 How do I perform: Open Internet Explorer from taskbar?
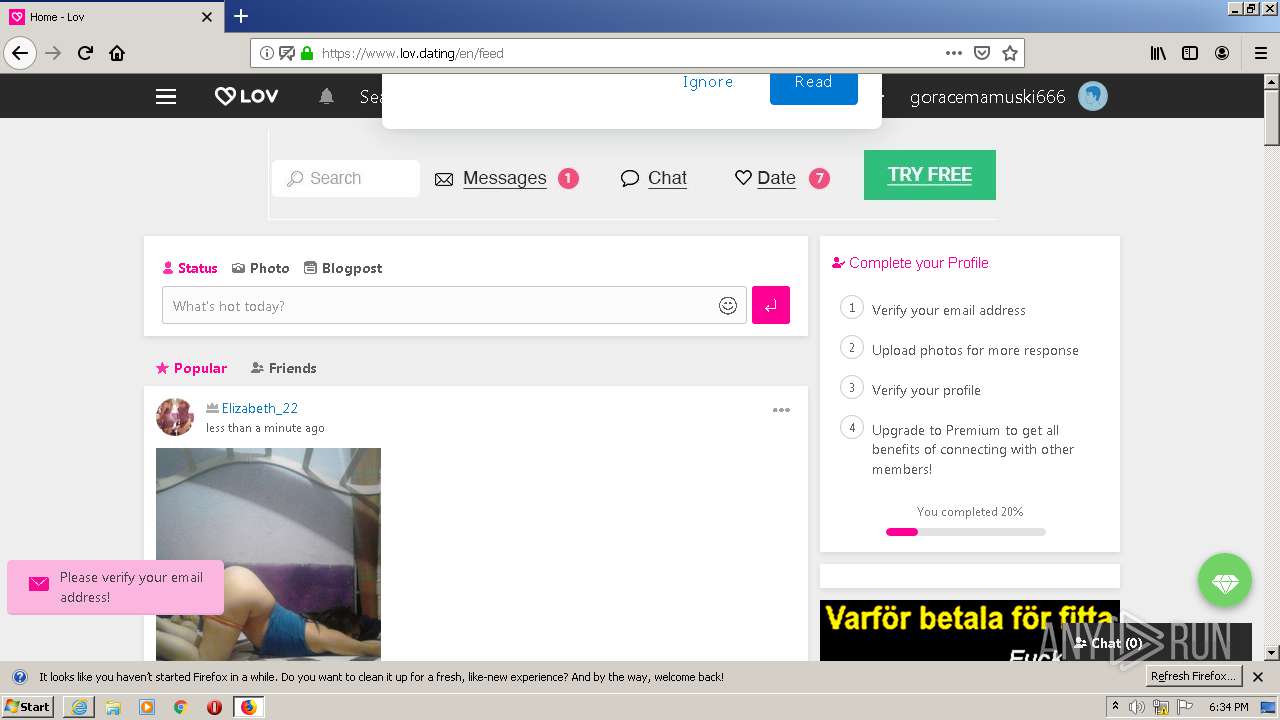pos(79,707)
